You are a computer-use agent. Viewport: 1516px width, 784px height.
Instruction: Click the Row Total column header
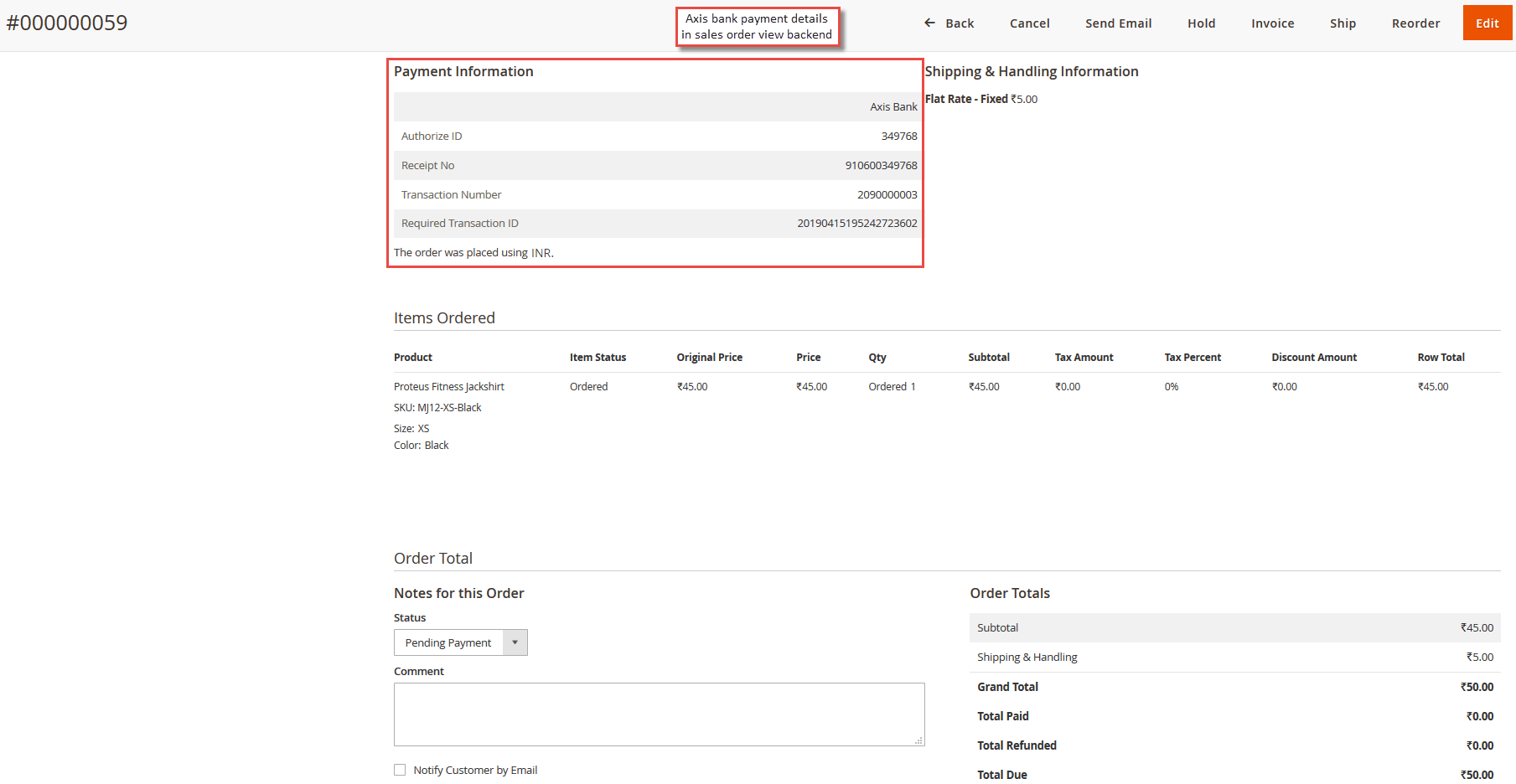(1441, 357)
